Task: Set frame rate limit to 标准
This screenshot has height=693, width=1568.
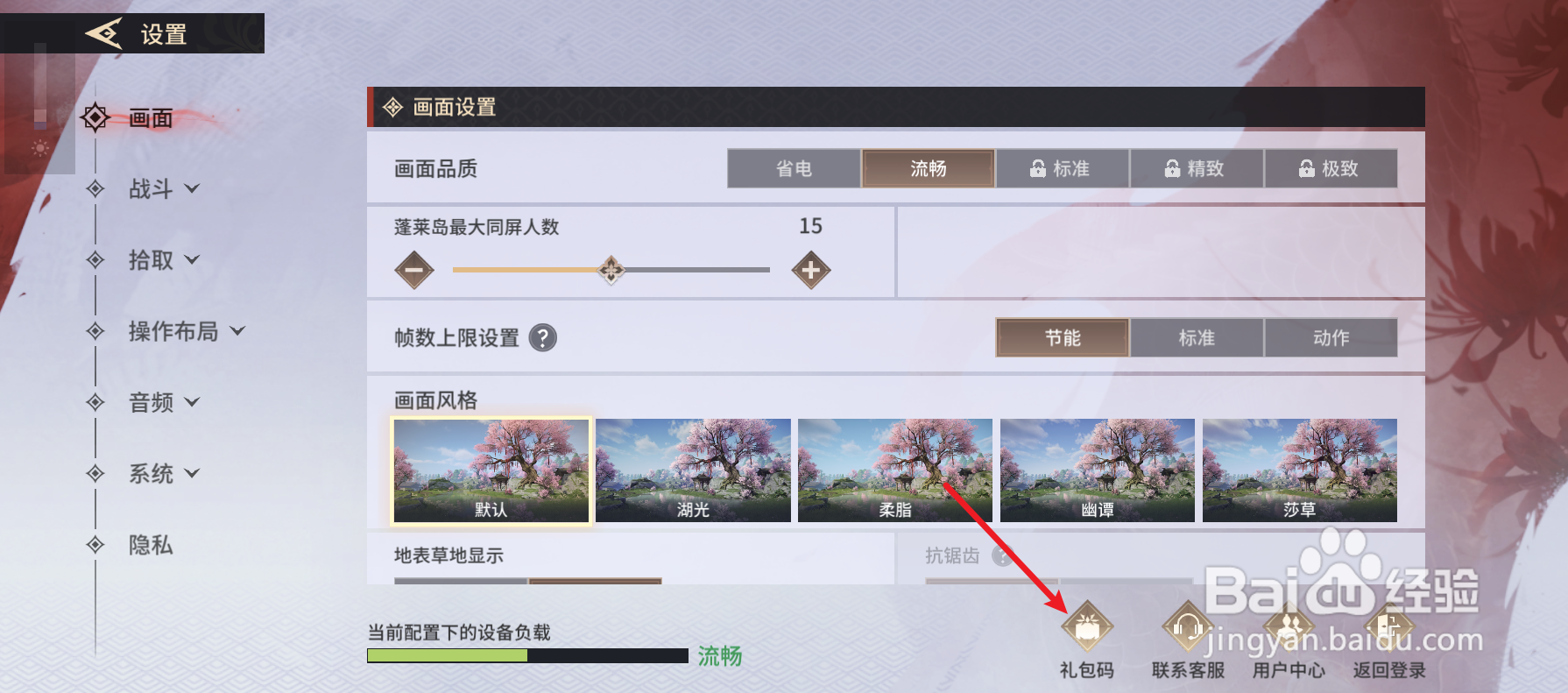Action: [1197, 337]
